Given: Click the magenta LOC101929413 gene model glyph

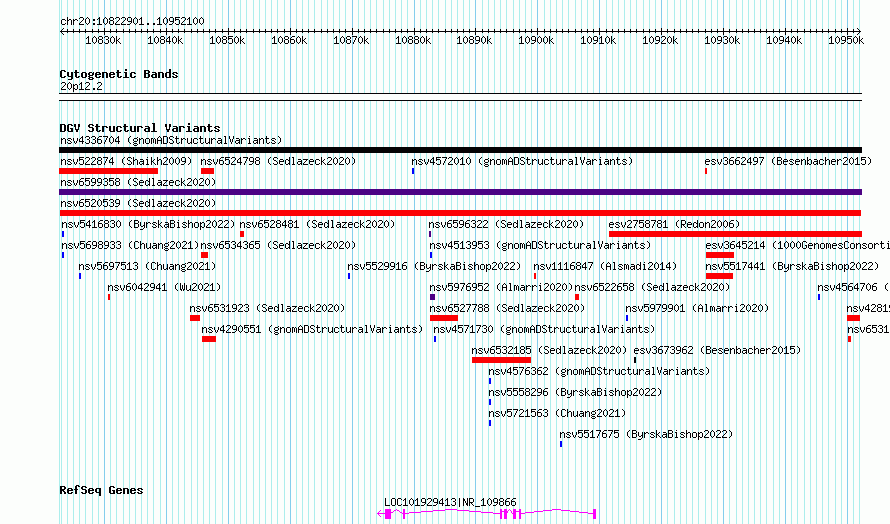Looking at the screenshot, I should coord(486,514).
